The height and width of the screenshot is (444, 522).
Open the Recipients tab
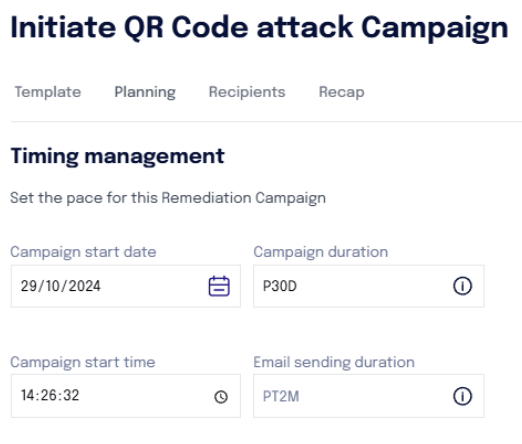pyautogui.click(x=247, y=92)
